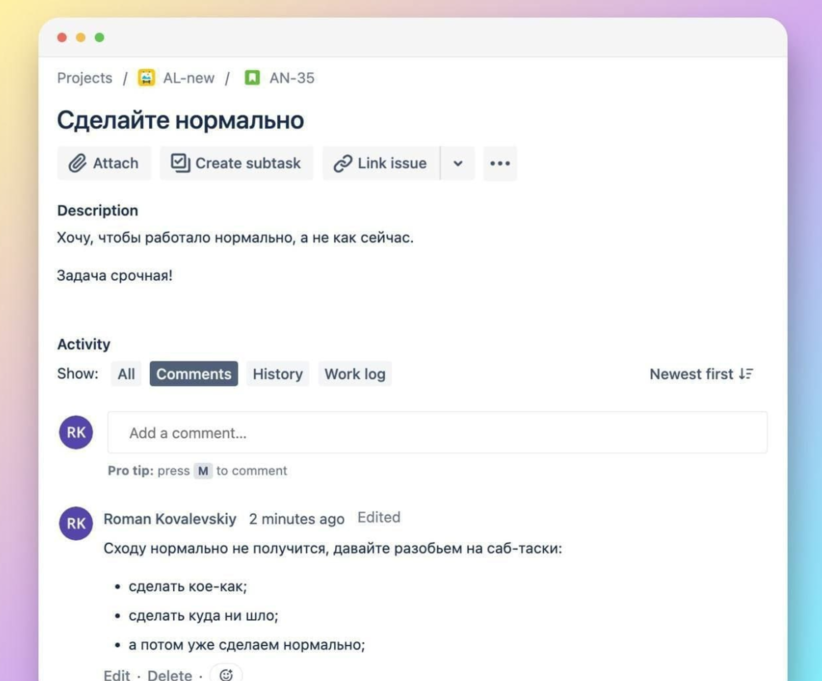Switch to the History activity filter
The height and width of the screenshot is (681, 822).
click(278, 374)
